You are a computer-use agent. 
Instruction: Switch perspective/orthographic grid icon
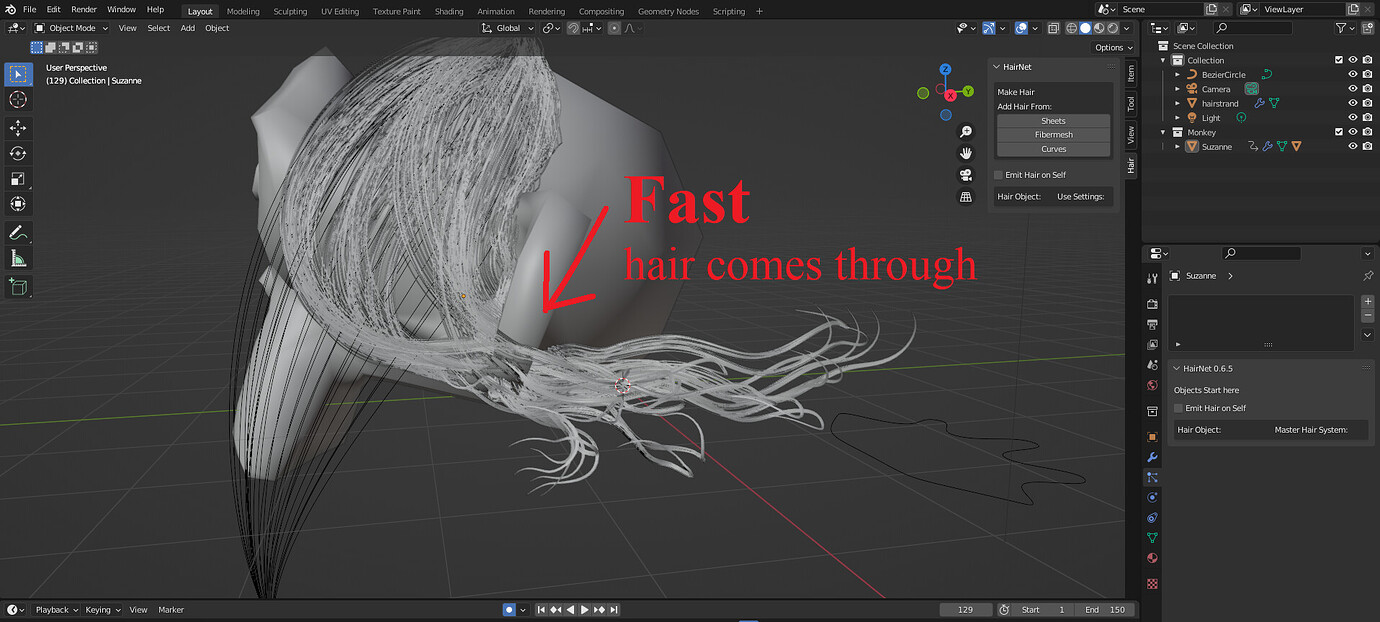click(x=966, y=197)
